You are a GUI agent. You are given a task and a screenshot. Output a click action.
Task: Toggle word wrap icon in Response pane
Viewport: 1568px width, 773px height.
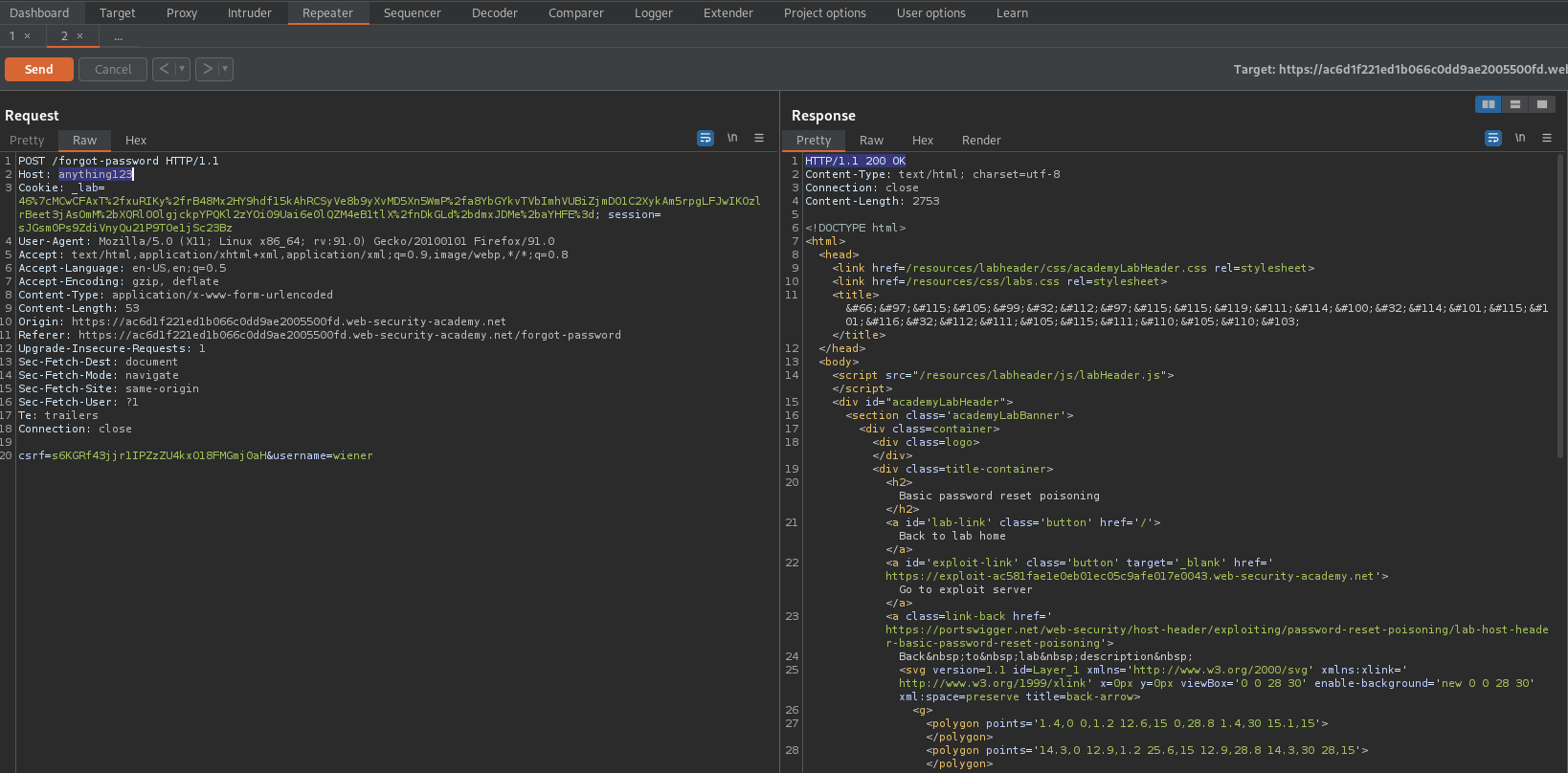pos(1493,138)
